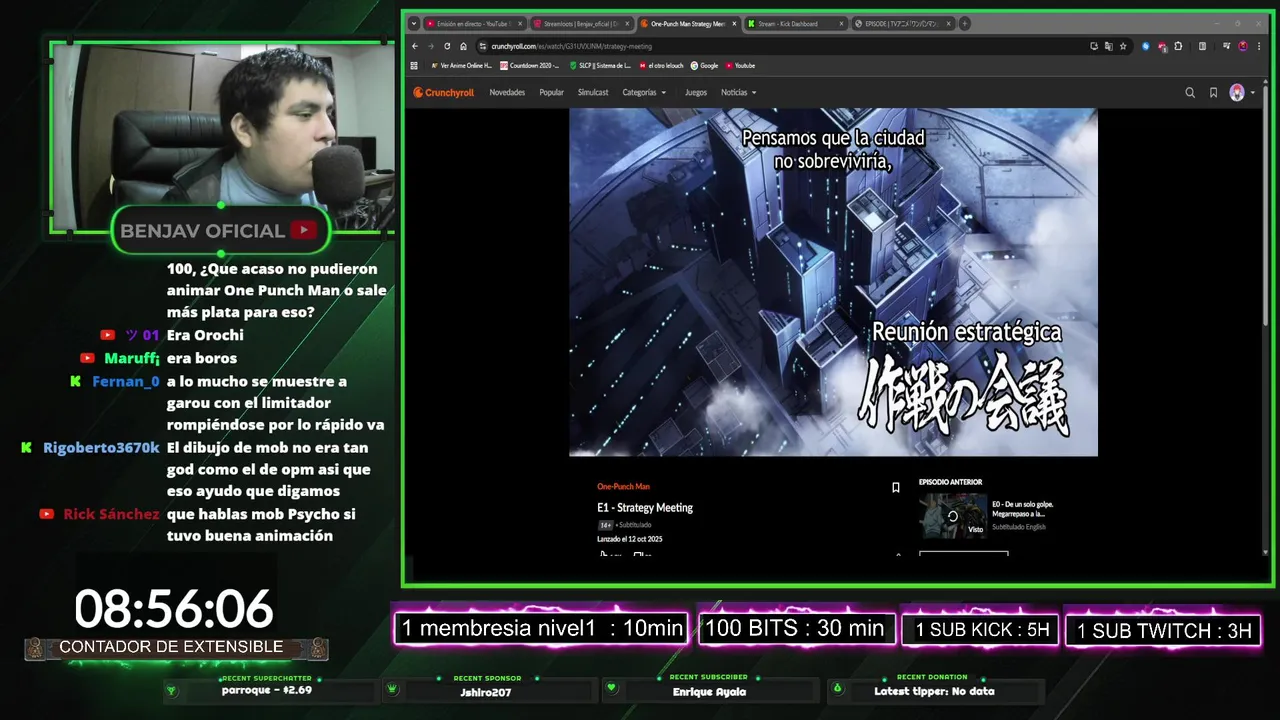
Task: Click YouTube icon on BENJAV OFICIAL banner
Action: coord(303,230)
